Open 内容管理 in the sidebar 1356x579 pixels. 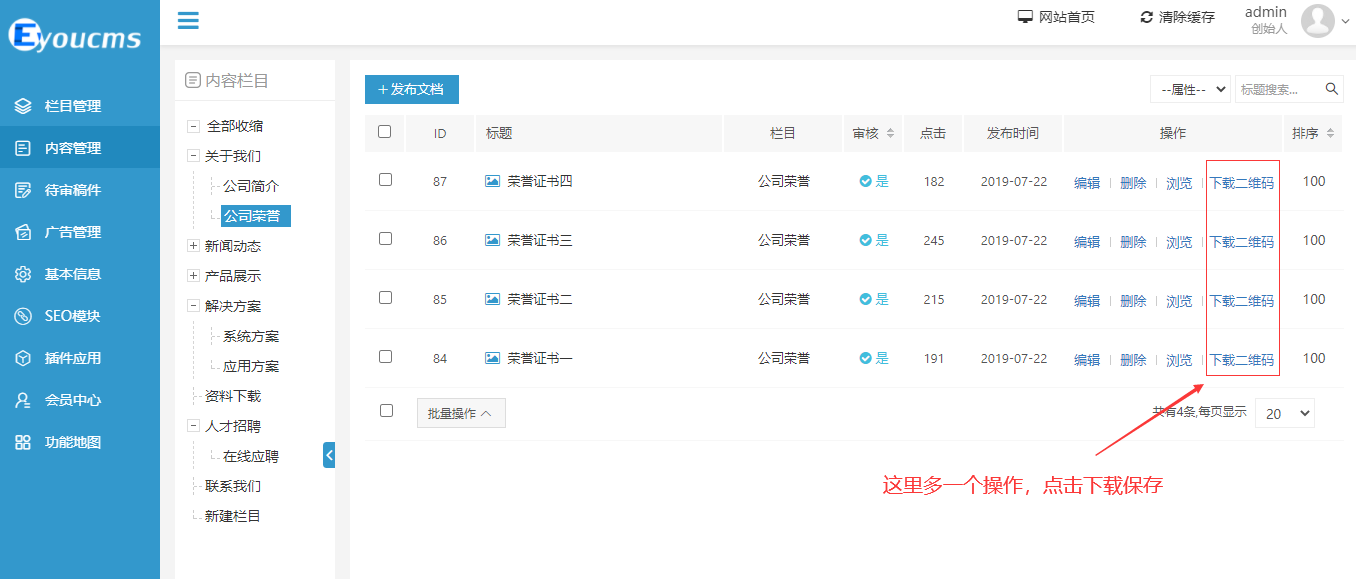pyautogui.click(x=80, y=148)
